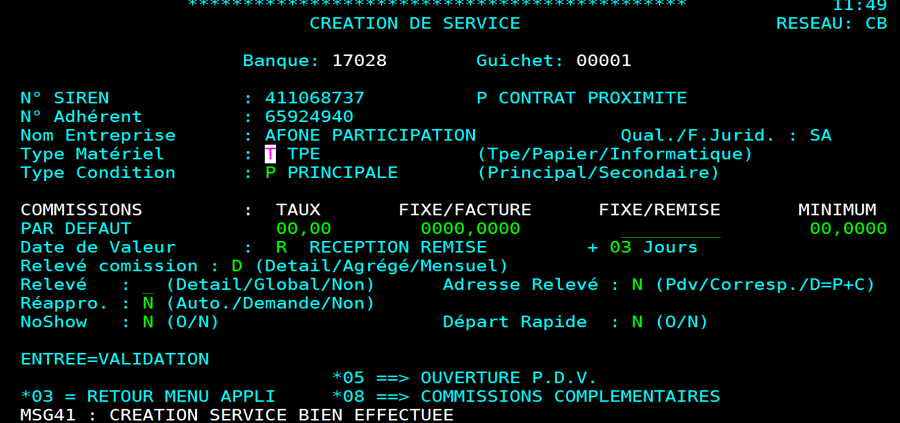Click the TAUX value 00,00
900x423 pixels.
303,229
